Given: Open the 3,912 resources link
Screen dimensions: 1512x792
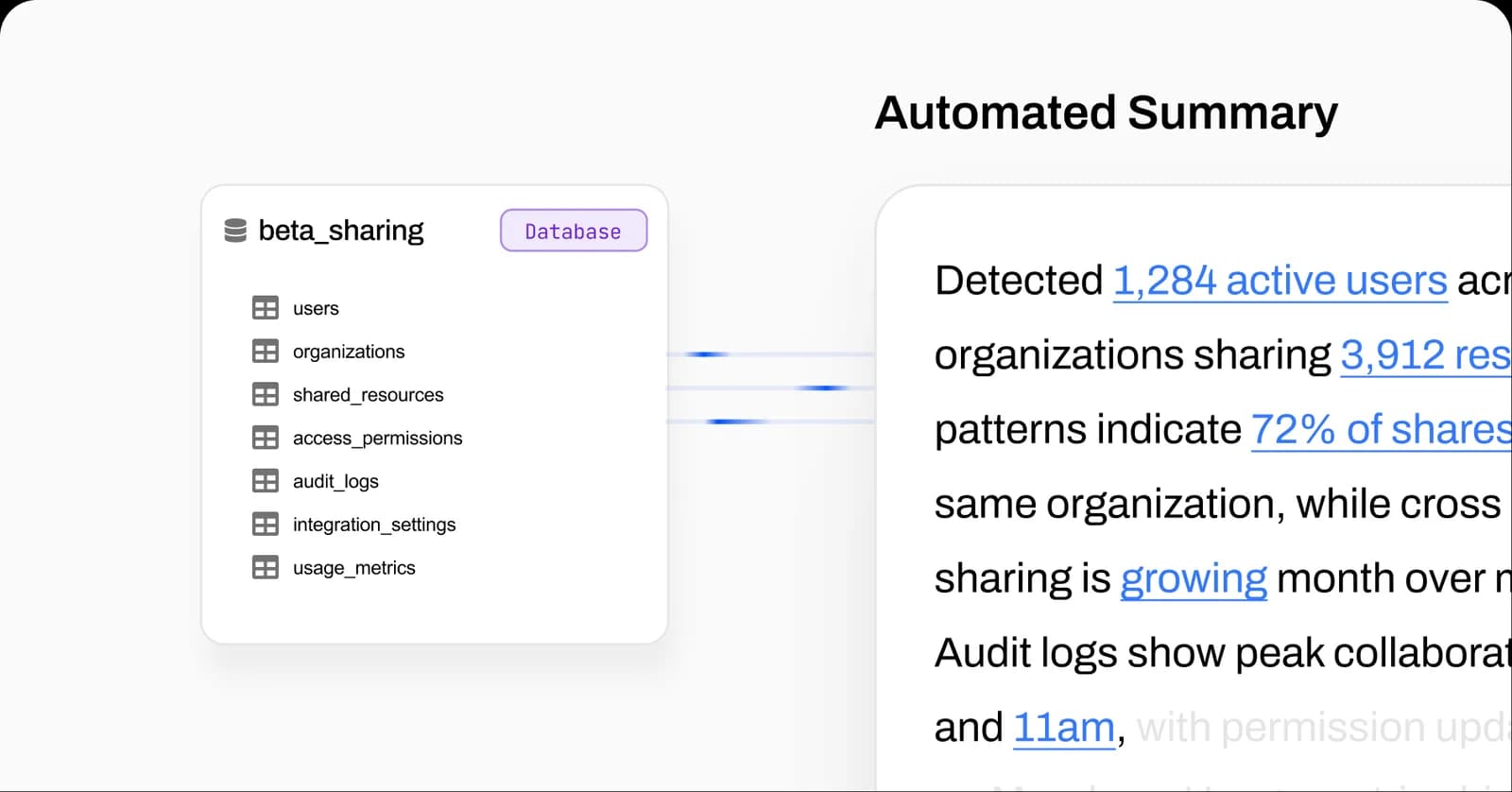Looking at the screenshot, I should [1425, 355].
